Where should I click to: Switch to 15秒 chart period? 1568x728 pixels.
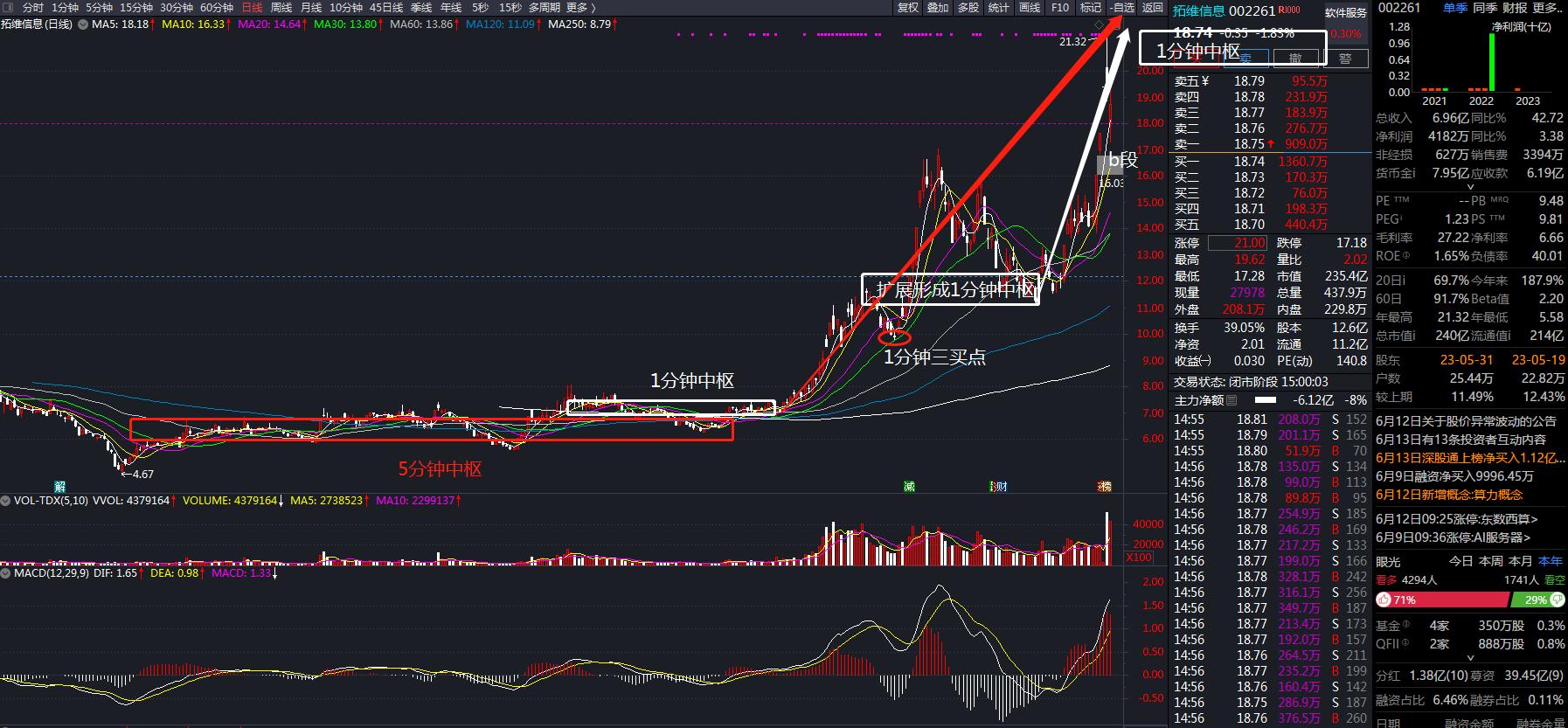510,7
